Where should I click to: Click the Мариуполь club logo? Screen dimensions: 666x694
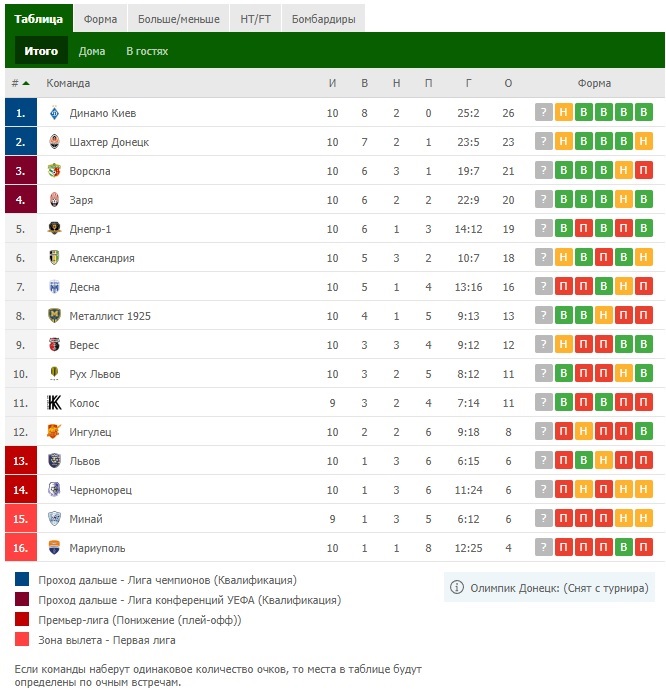(x=54, y=547)
